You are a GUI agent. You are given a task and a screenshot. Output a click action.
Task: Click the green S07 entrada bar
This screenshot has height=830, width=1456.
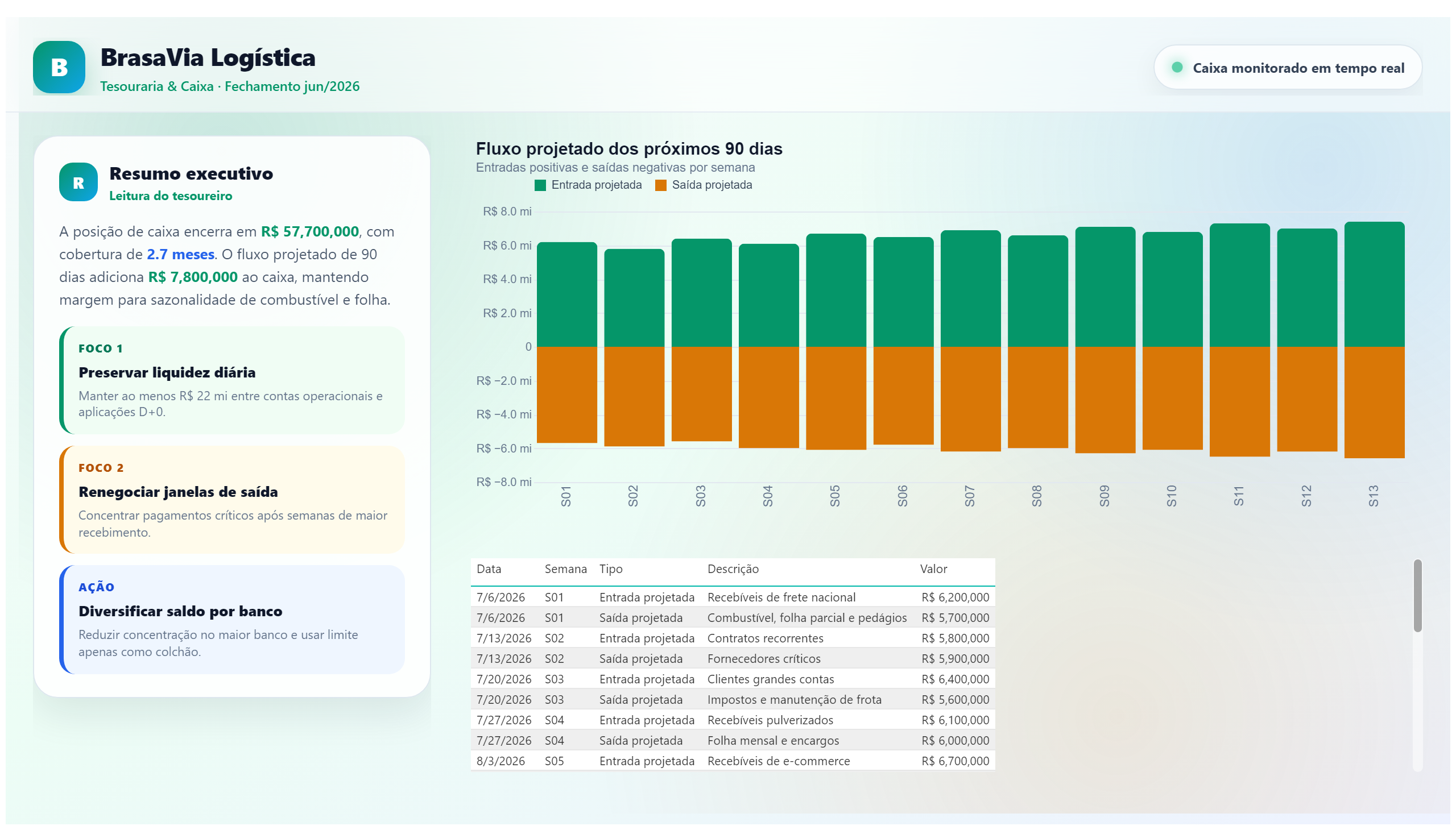click(971, 288)
